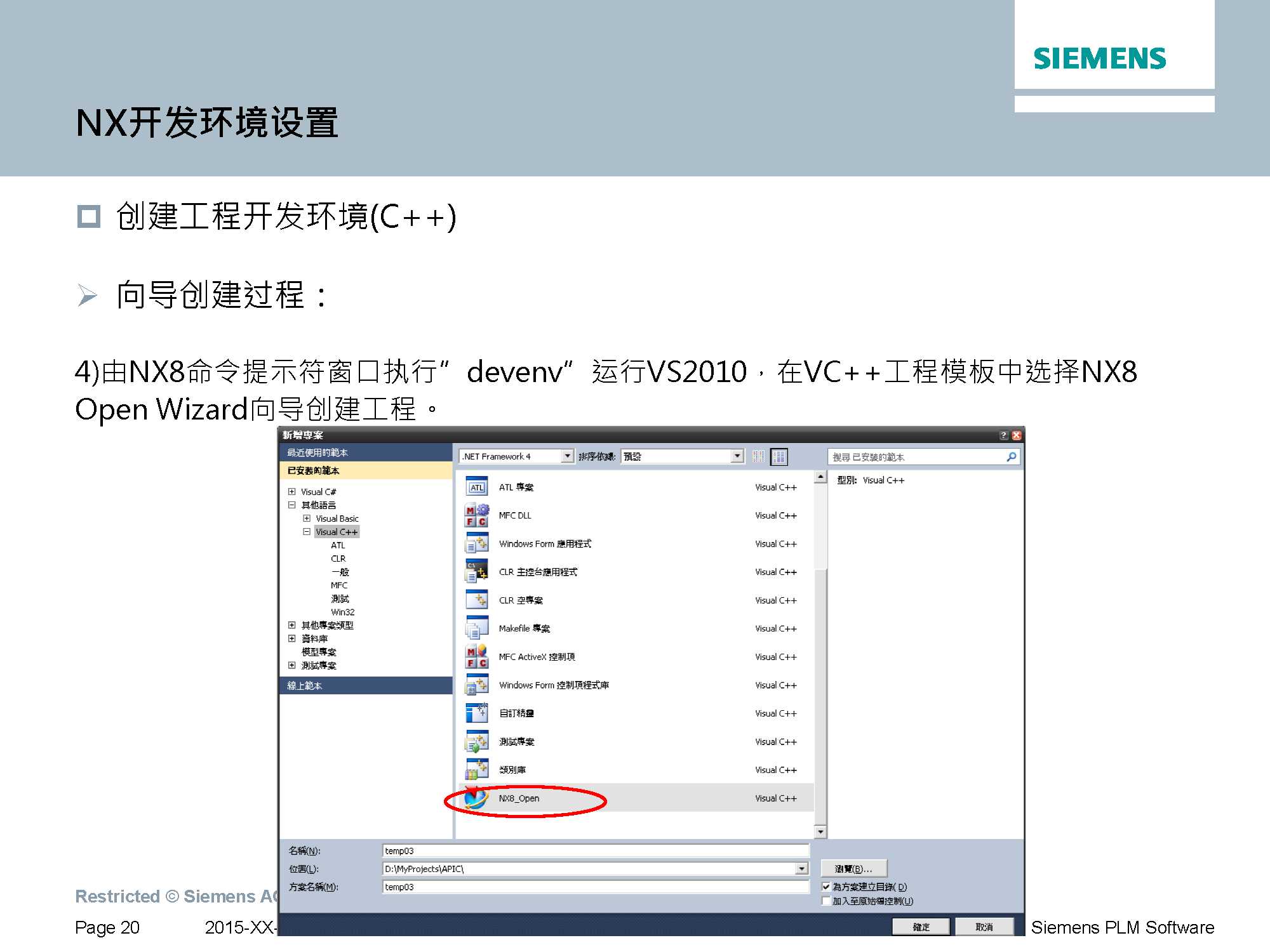Viewport: 1270px width, 952px height.
Task: Select ATL under Visual C++ tree
Action: (x=338, y=545)
